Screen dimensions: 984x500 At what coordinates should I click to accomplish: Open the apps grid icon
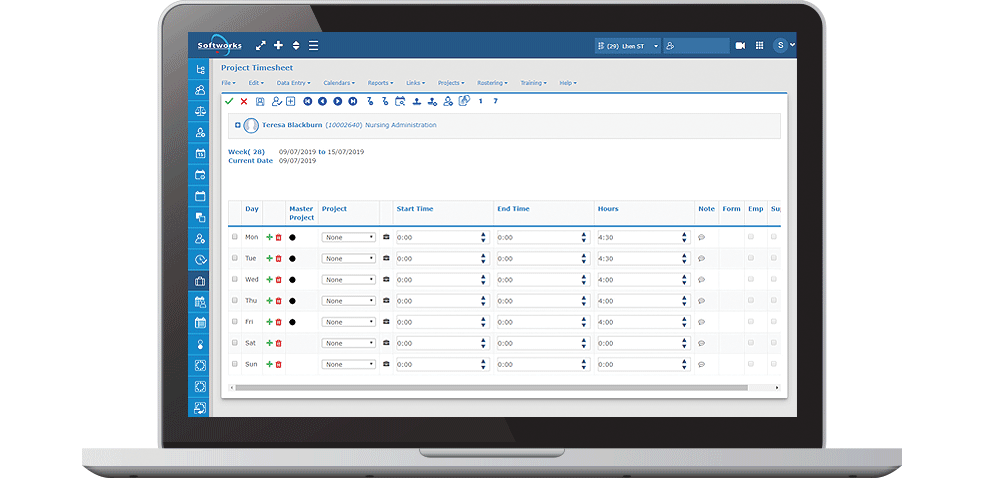click(759, 45)
